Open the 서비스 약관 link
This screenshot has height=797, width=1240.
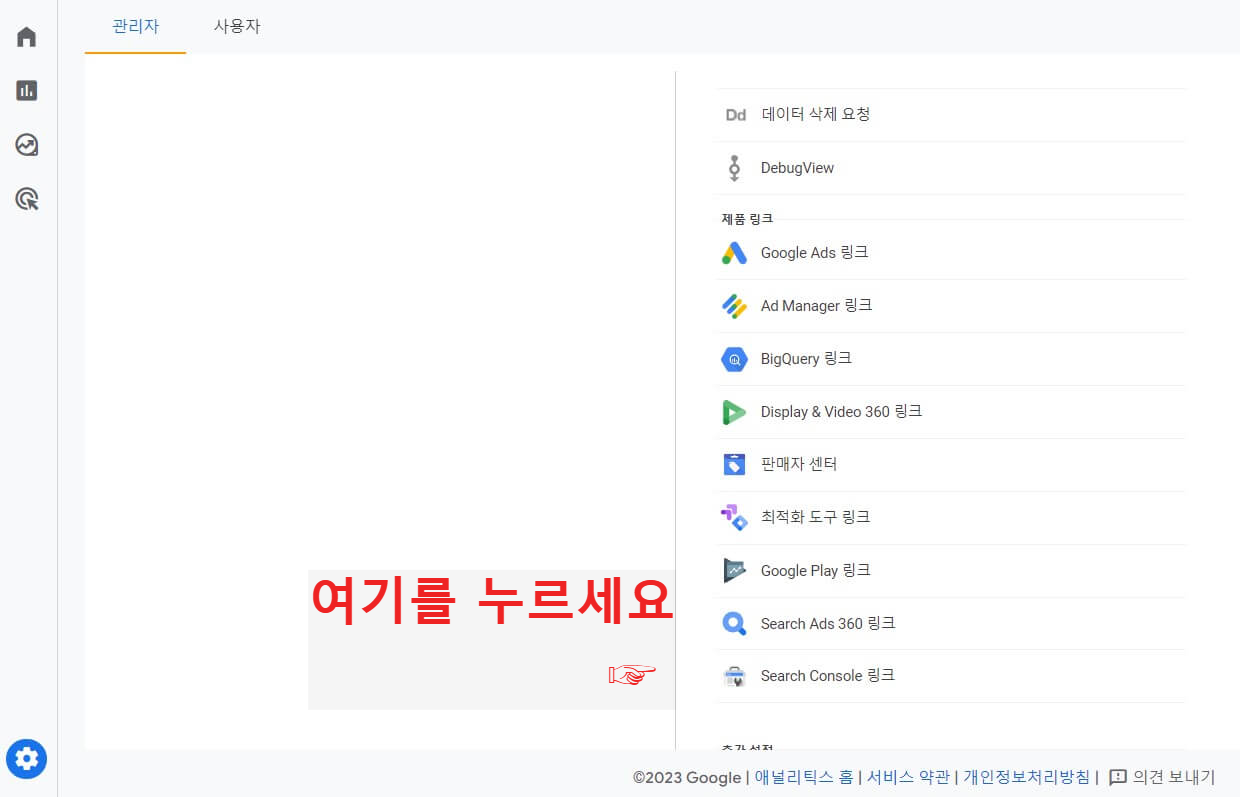(908, 776)
